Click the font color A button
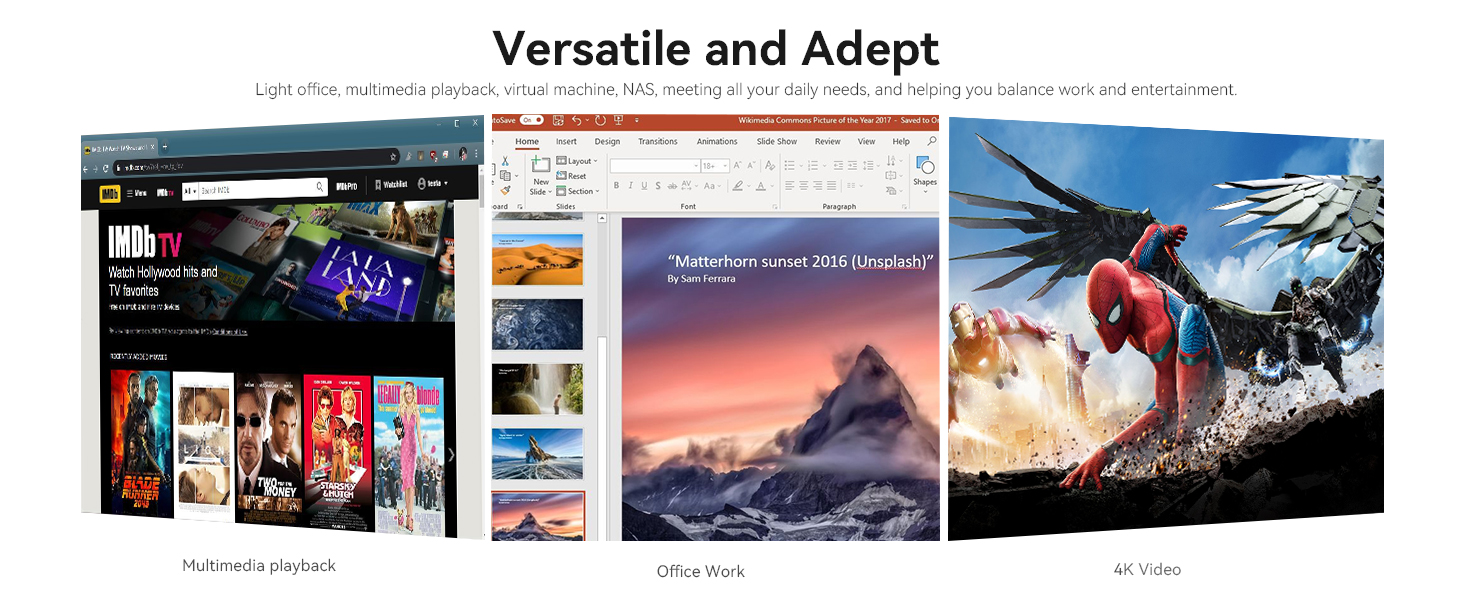 [761, 185]
